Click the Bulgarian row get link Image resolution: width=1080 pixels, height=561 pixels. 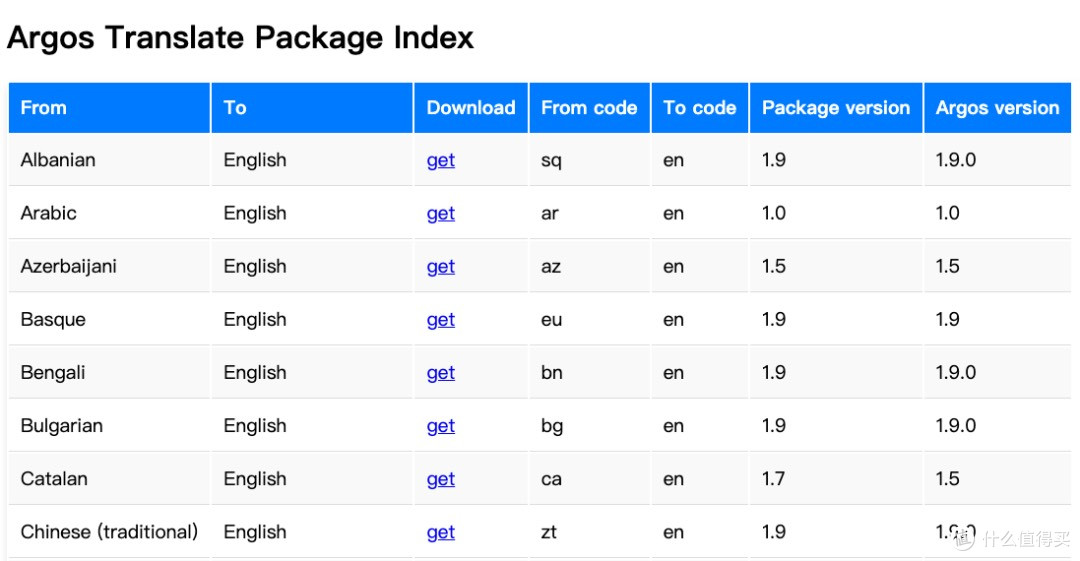[441, 425]
